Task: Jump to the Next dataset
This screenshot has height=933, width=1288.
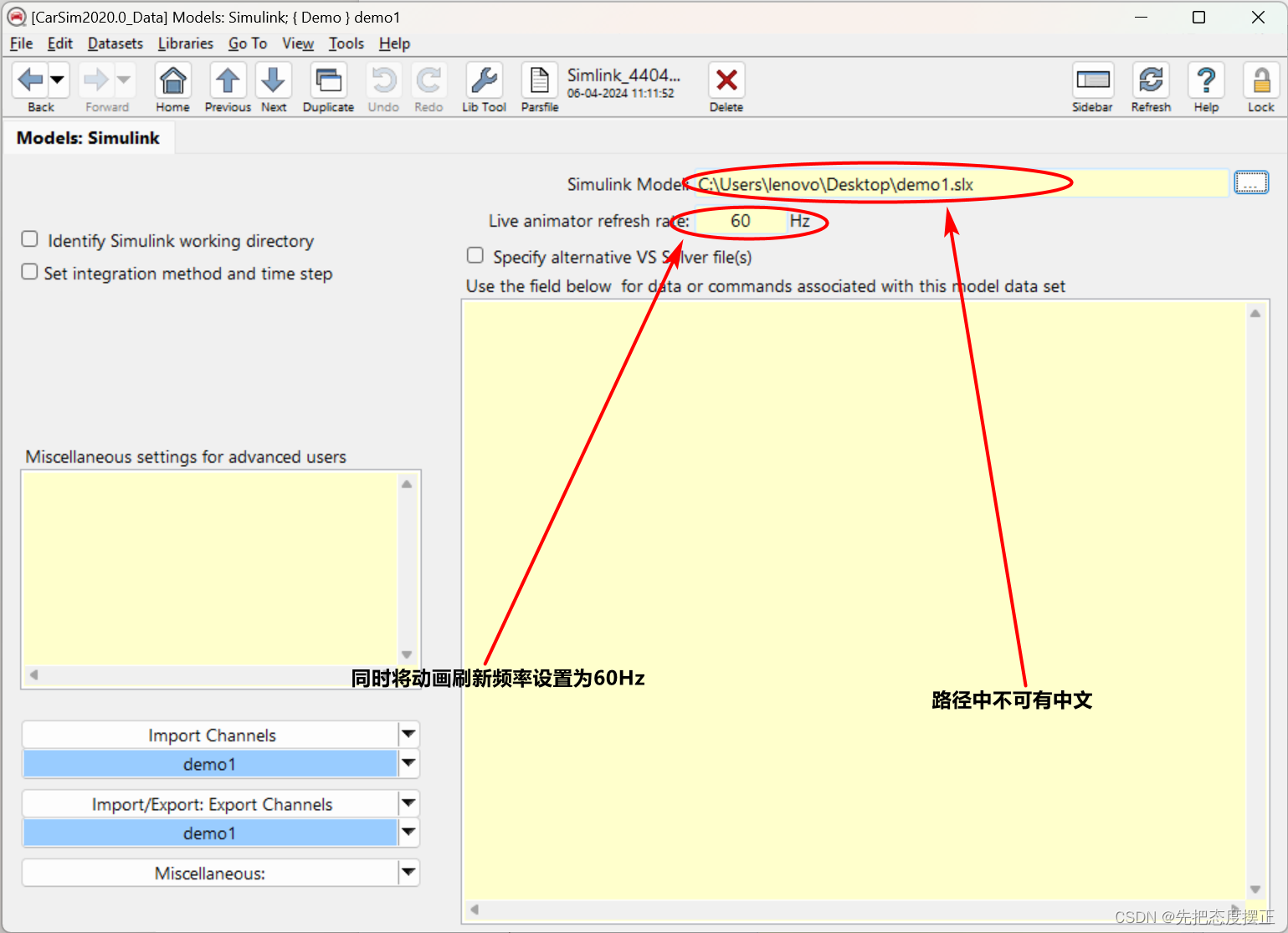Action: (x=274, y=80)
